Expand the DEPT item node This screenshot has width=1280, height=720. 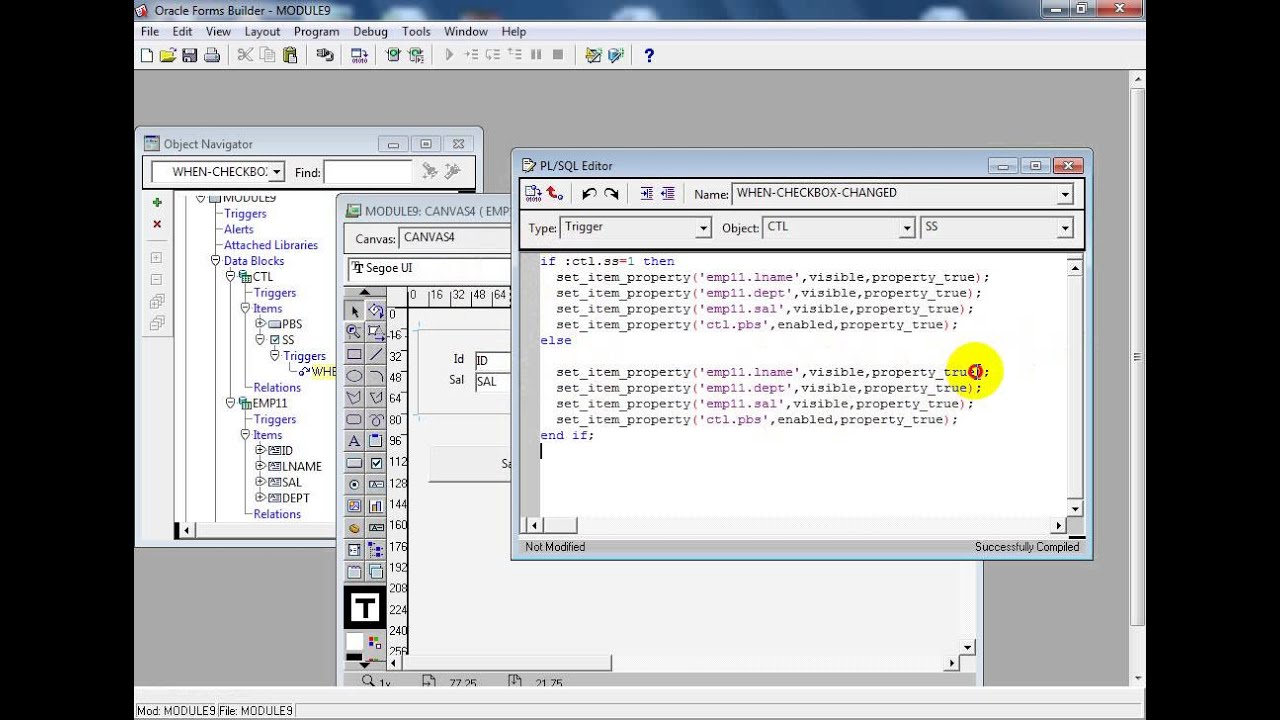point(261,498)
